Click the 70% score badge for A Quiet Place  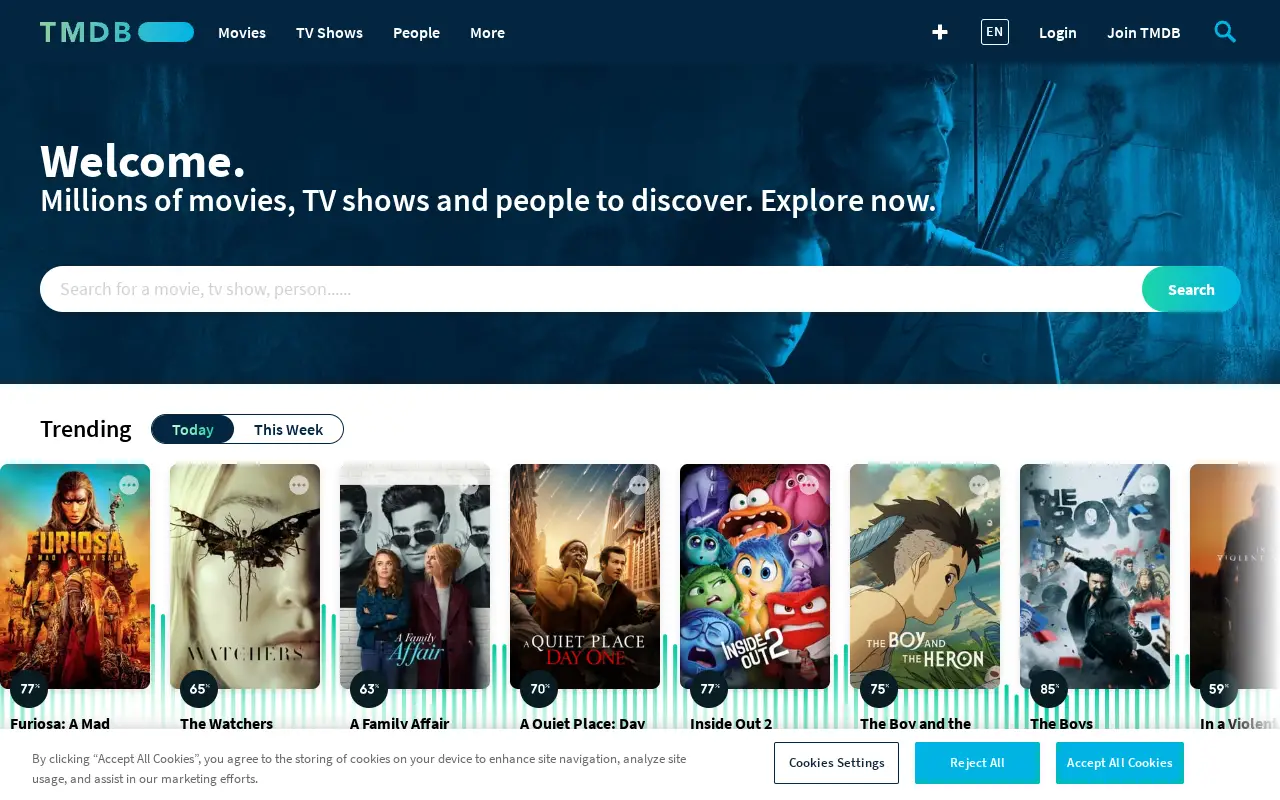click(x=539, y=689)
